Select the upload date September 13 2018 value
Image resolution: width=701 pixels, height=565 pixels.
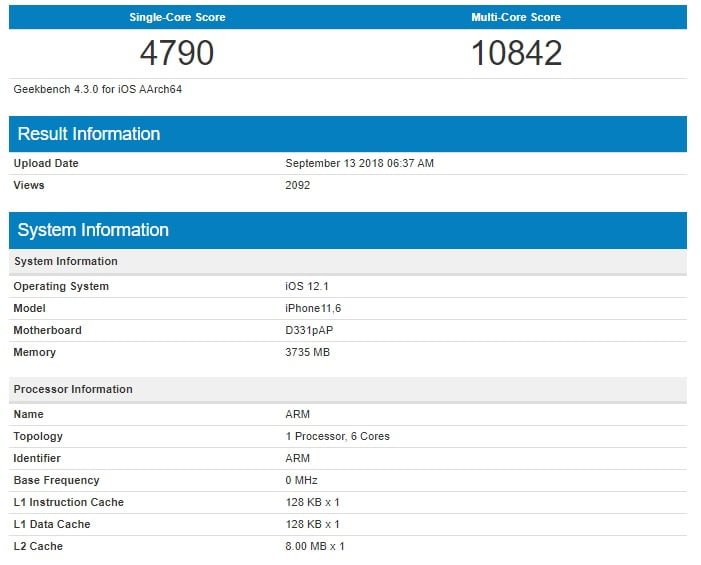(x=359, y=163)
